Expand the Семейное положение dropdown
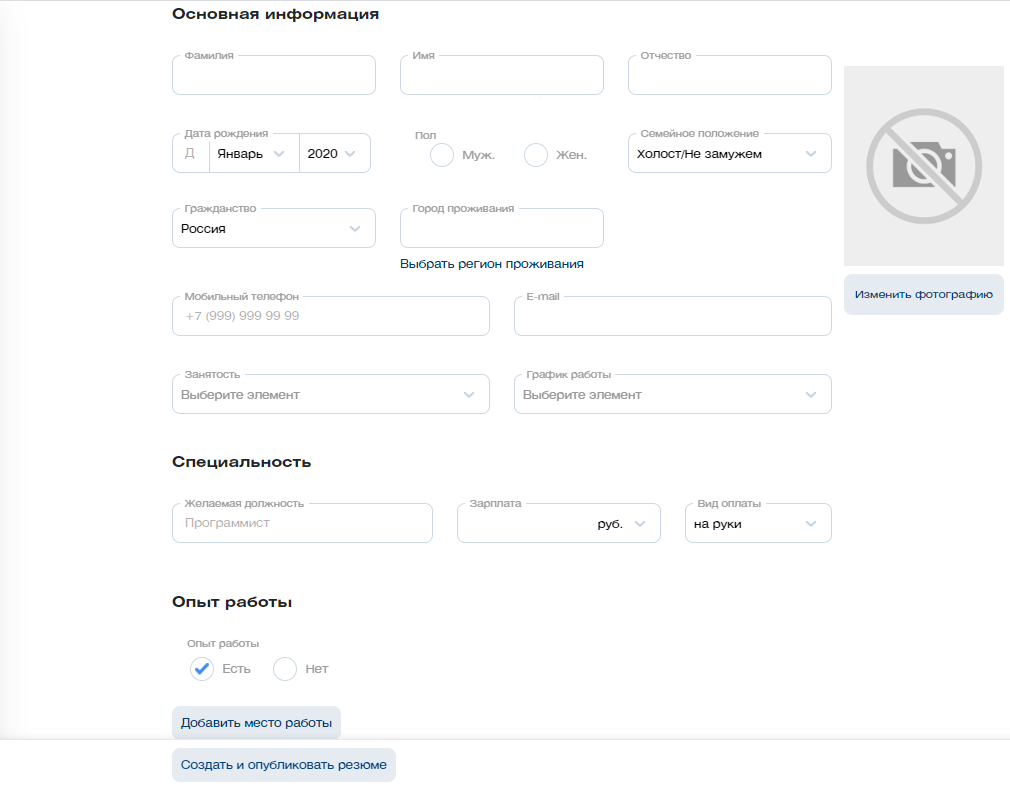The width and height of the screenshot is (1010, 788). (729, 154)
